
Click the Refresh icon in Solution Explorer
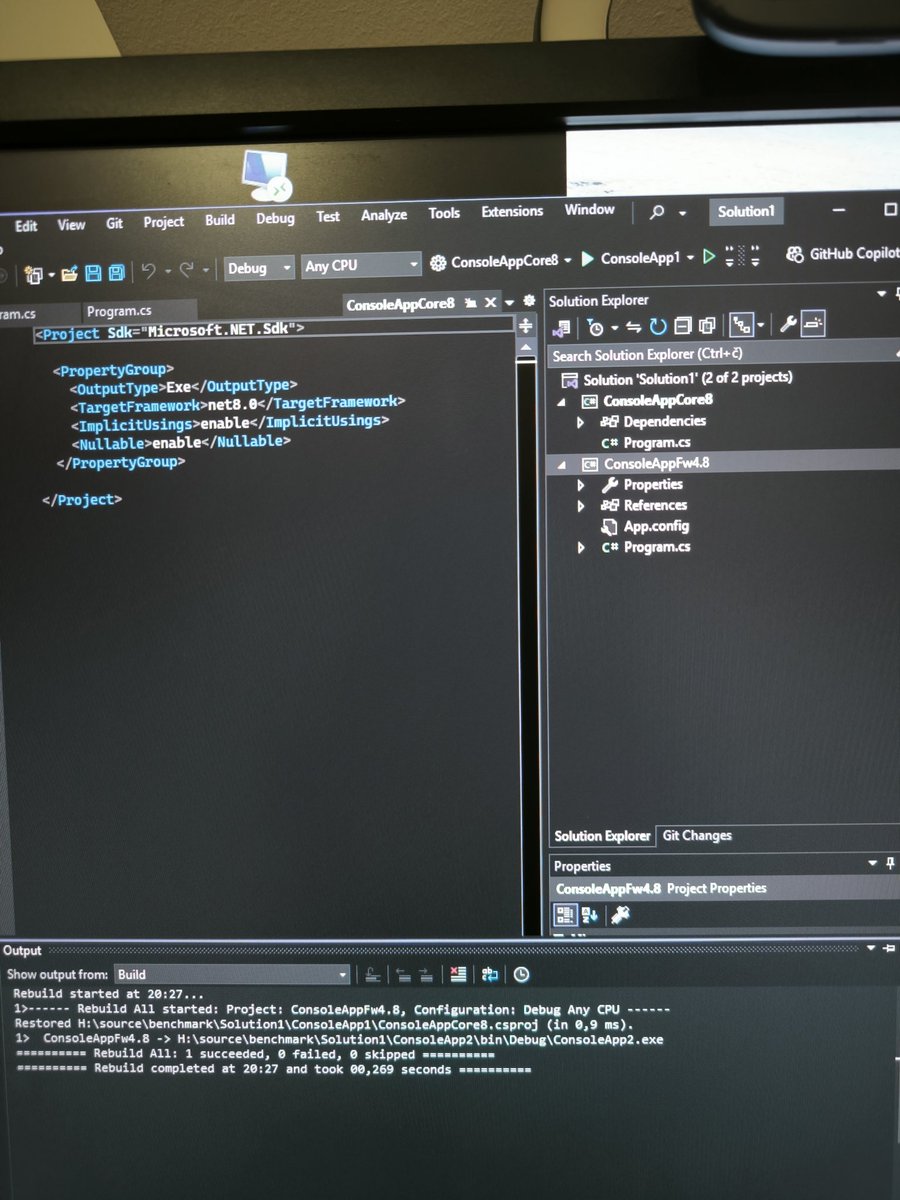(658, 326)
